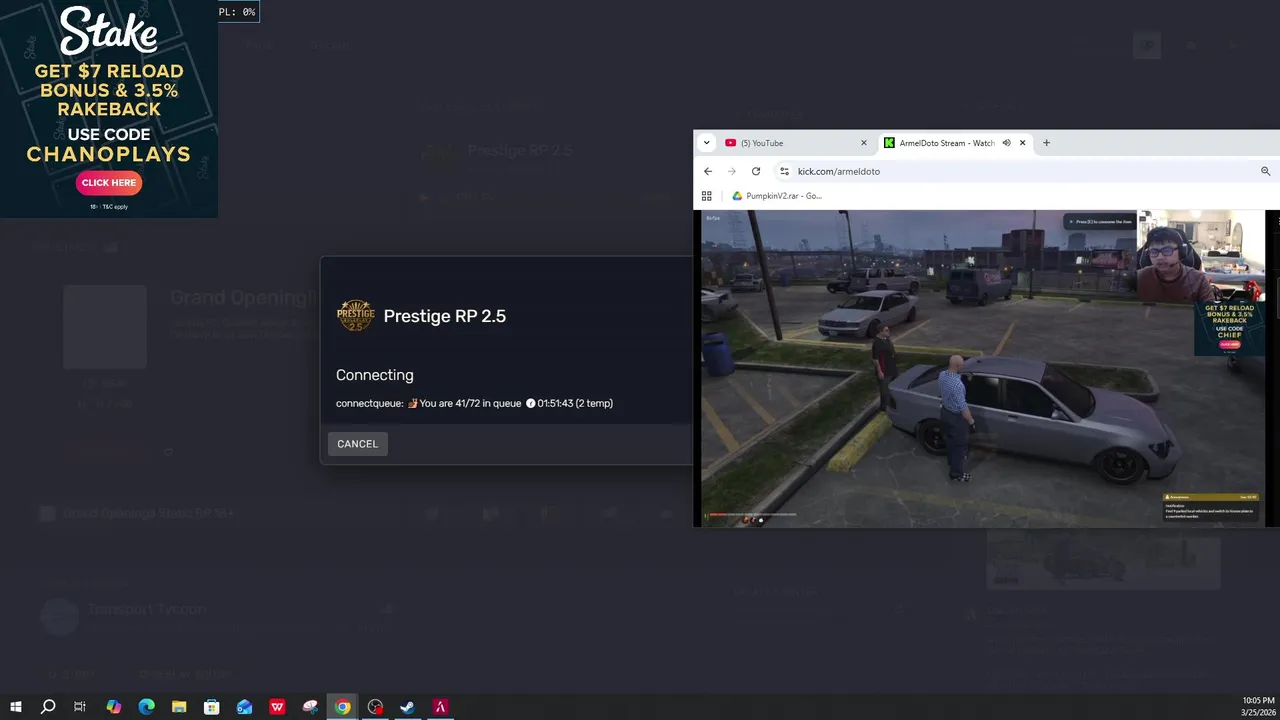Open the crimson A app in taskbar

point(440,707)
